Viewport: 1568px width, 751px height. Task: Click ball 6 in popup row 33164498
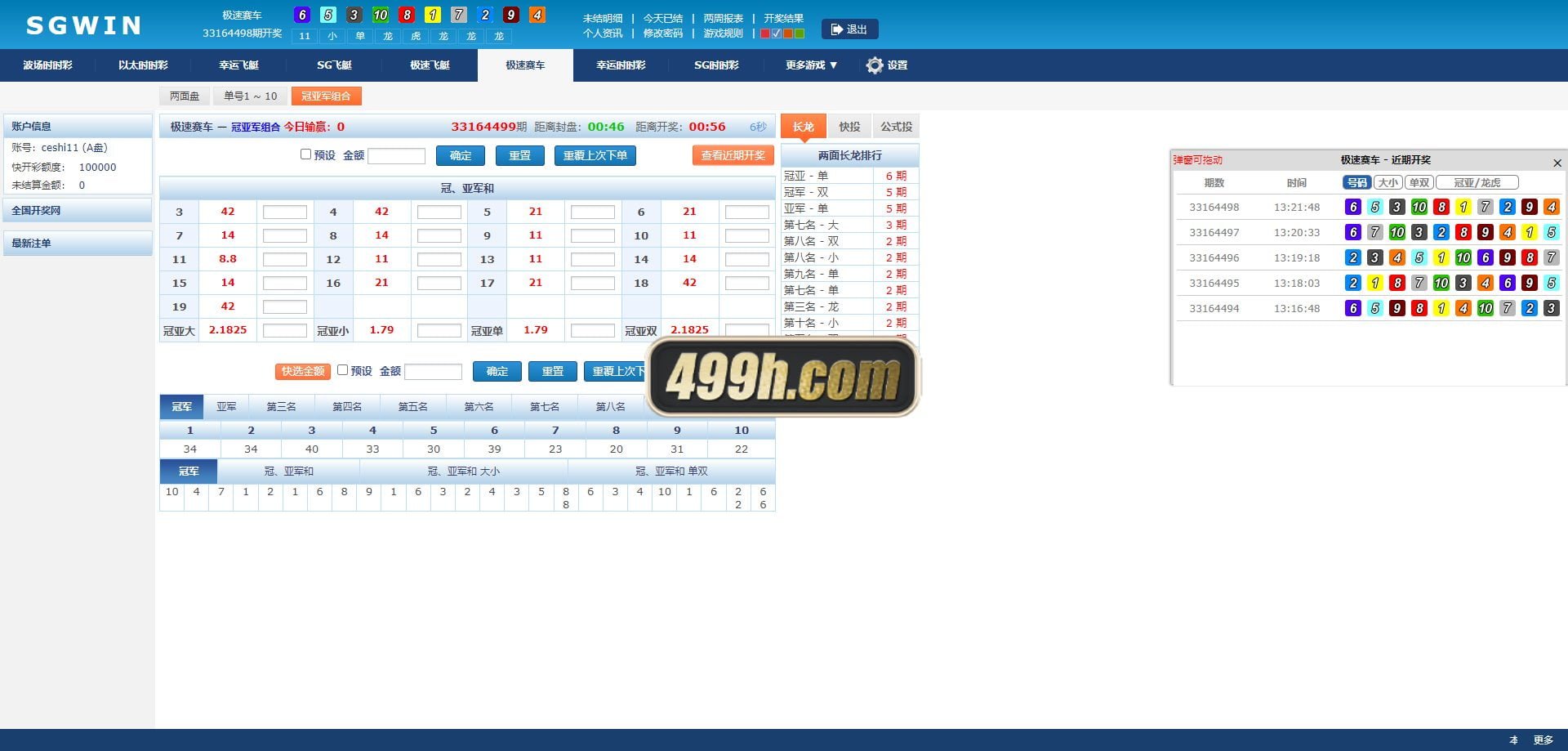click(1353, 208)
